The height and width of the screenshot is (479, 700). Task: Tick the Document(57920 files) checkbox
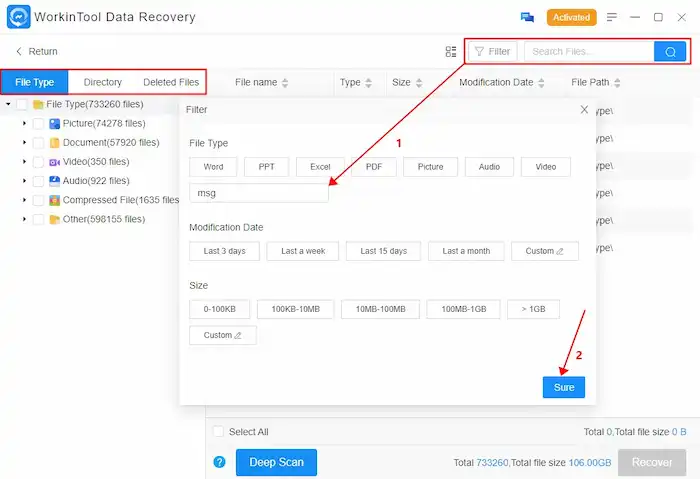point(38,143)
